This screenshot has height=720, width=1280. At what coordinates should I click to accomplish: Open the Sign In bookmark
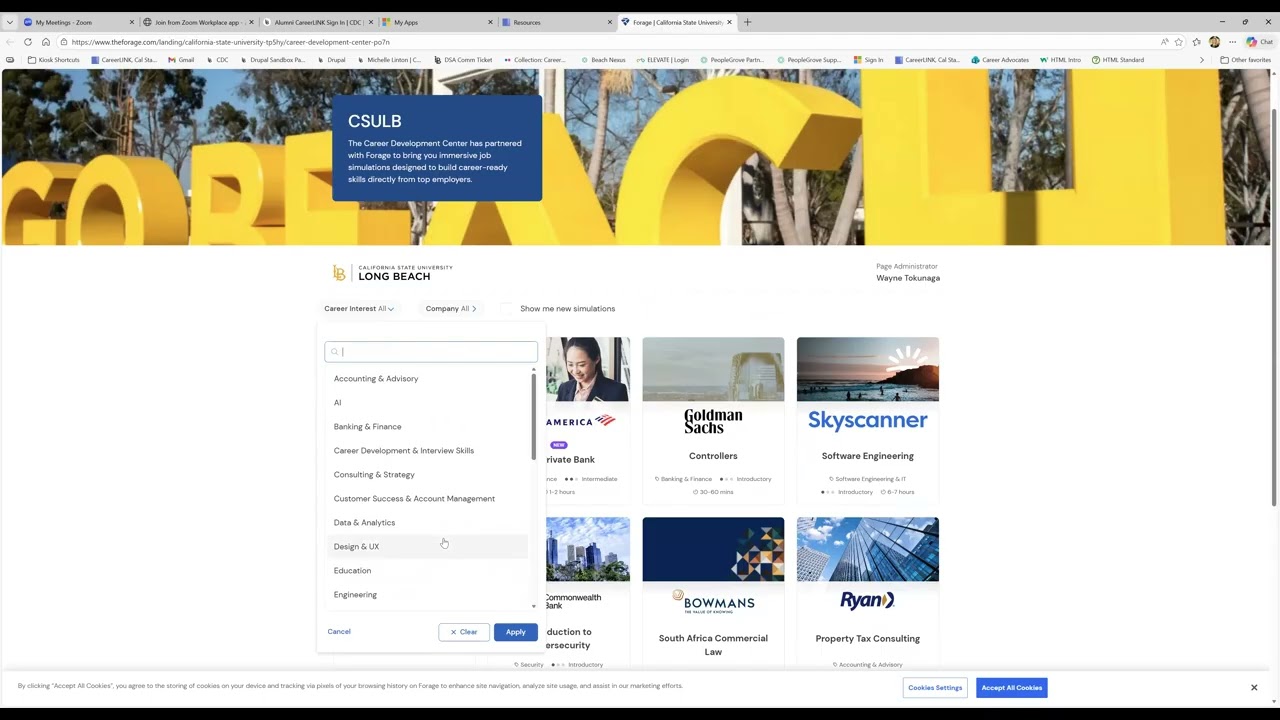[868, 60]
